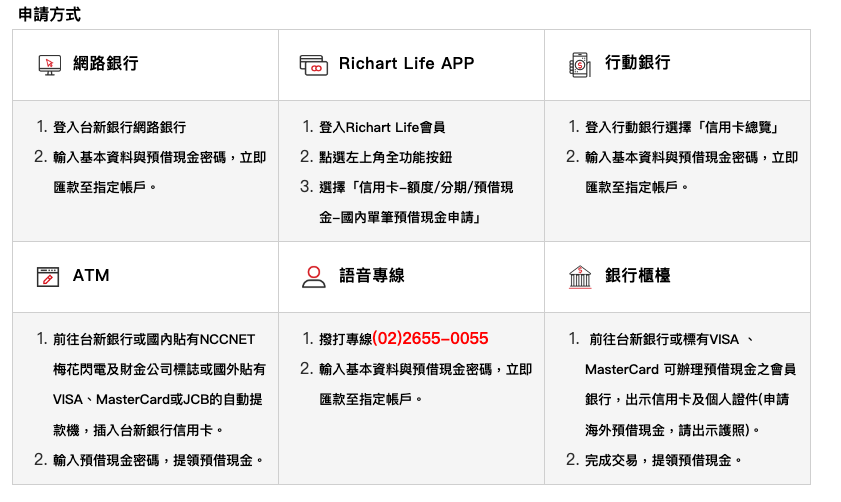Click the text 撥打專線 in 語音專線
Viewport: 841px width, 502px height.
point(345,339)
